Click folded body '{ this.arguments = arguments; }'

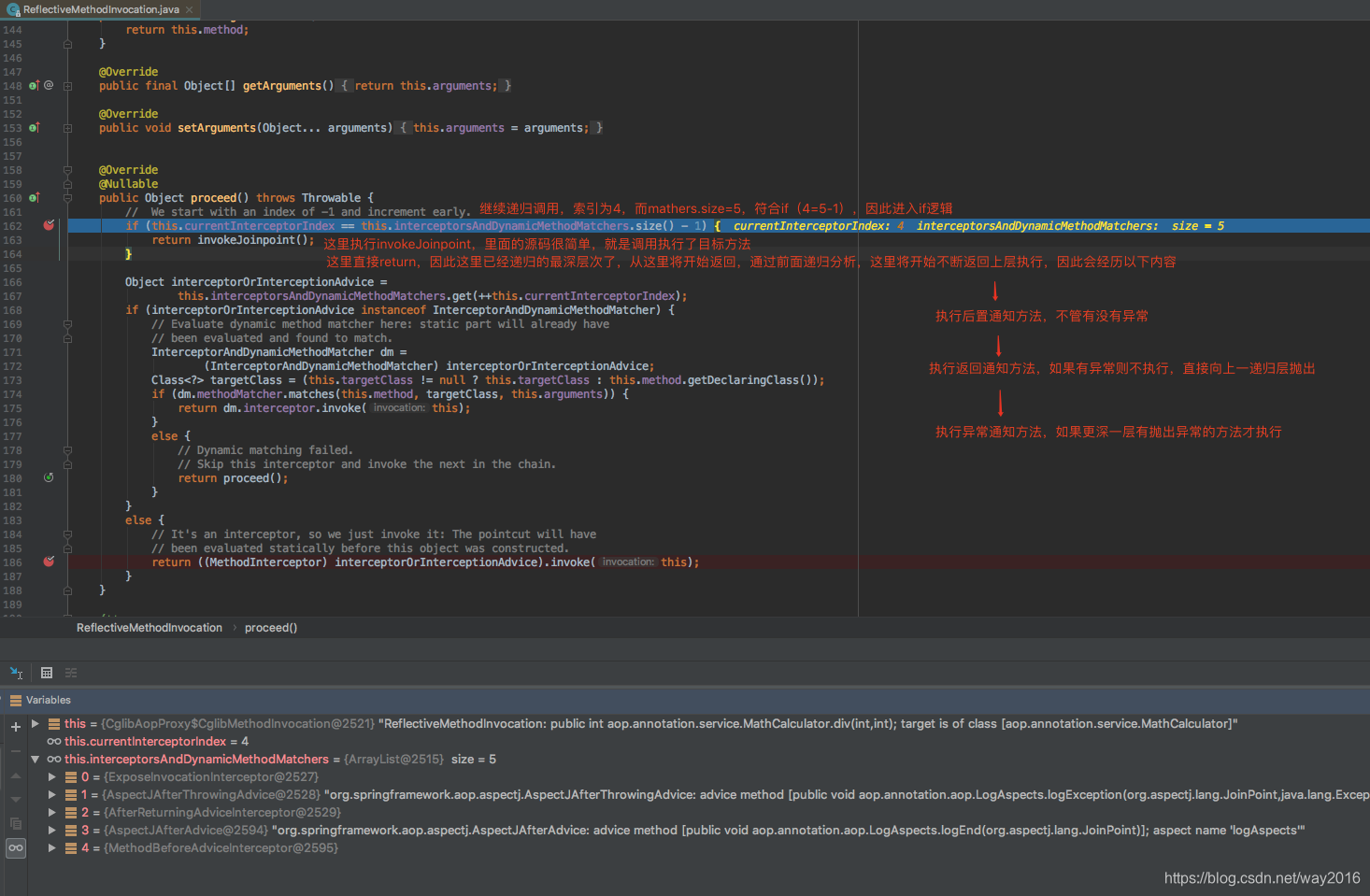pos(501,128)
